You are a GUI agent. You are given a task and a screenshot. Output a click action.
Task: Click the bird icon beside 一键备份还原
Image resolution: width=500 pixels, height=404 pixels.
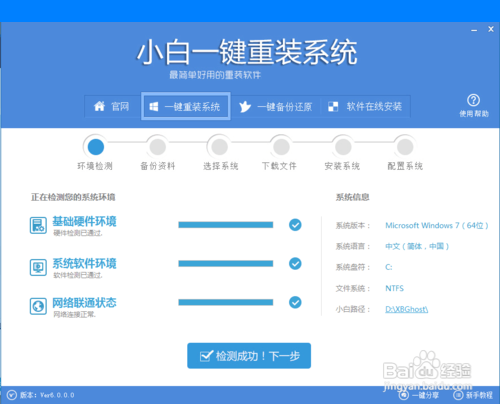tap(245, 107)
